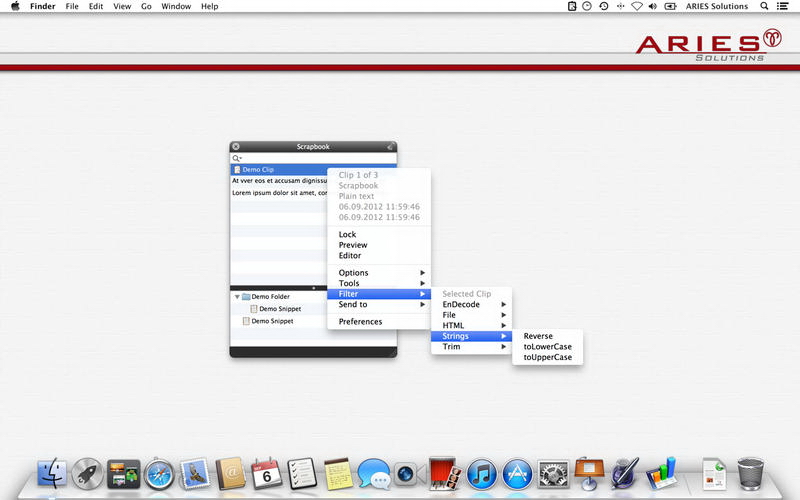Viewport: 800px width, 500px height.
Task: Launch iTunes from the dock
Action: (482, 472)
